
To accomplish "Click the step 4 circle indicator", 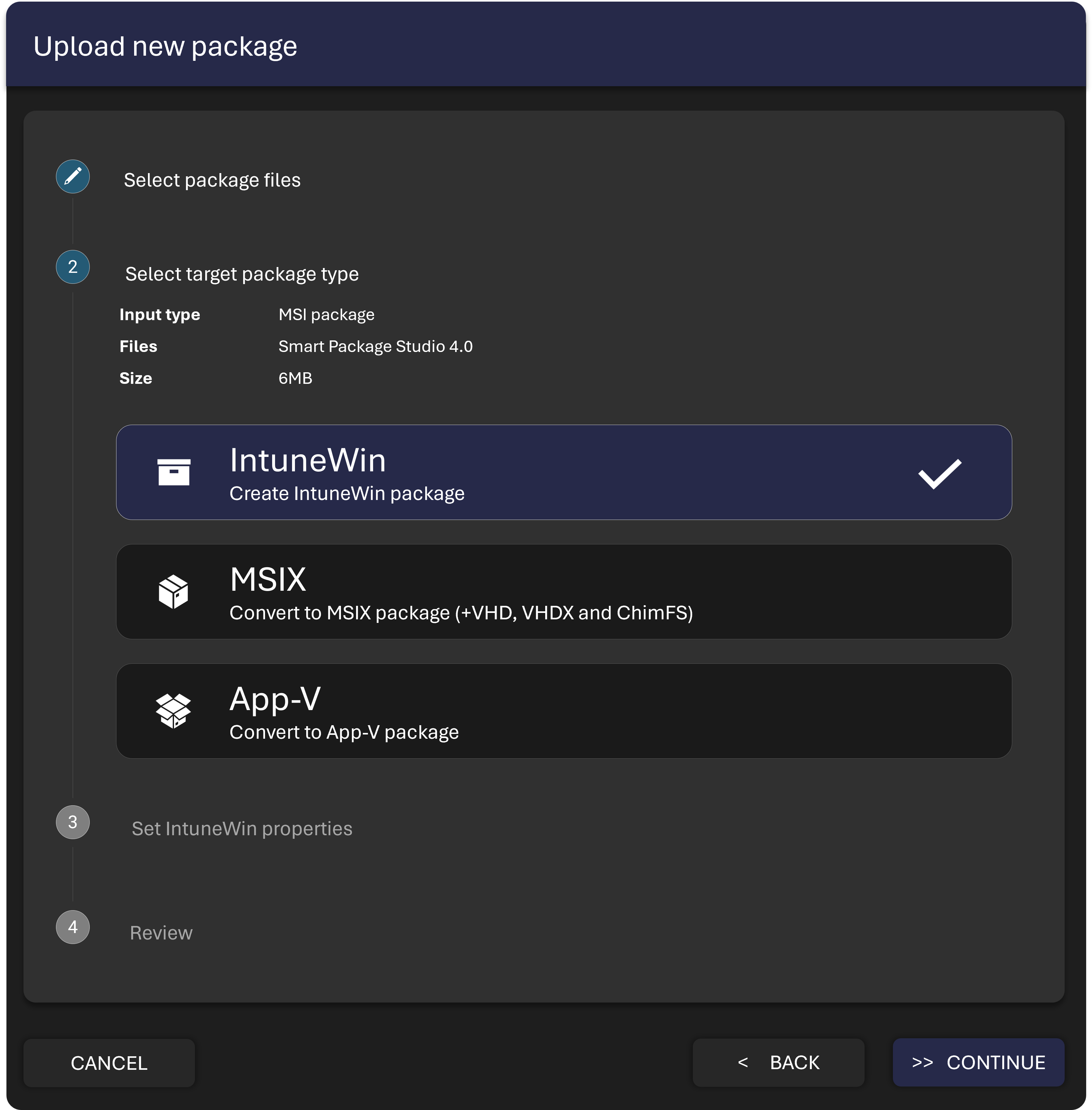I will pos(73,926).
